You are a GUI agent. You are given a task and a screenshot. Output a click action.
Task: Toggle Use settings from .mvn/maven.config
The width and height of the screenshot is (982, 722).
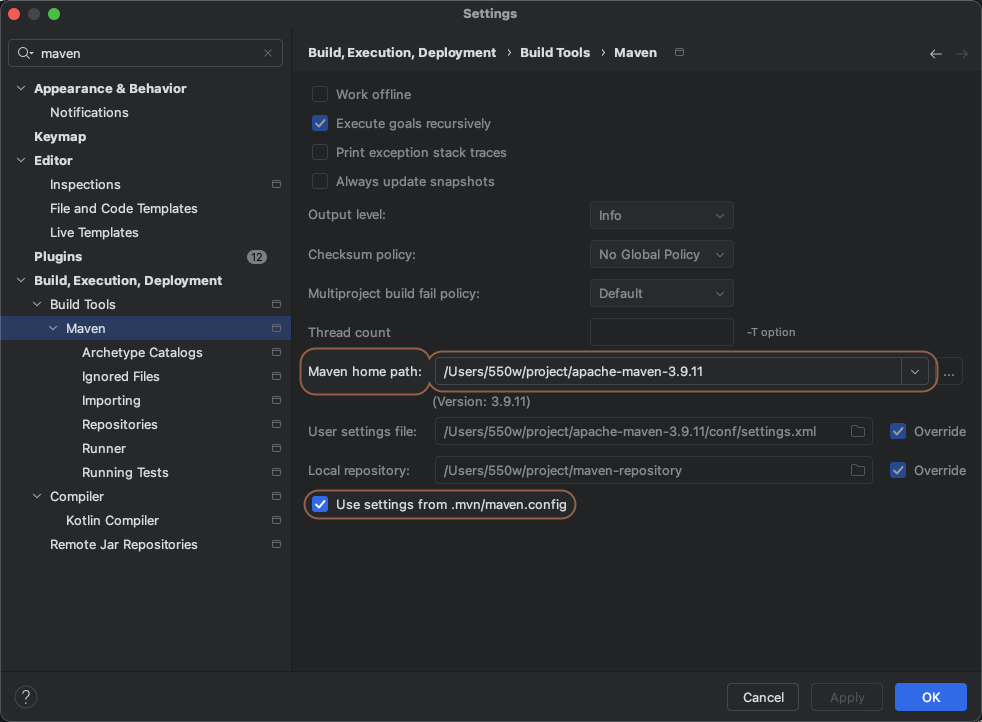click(320, 504)
